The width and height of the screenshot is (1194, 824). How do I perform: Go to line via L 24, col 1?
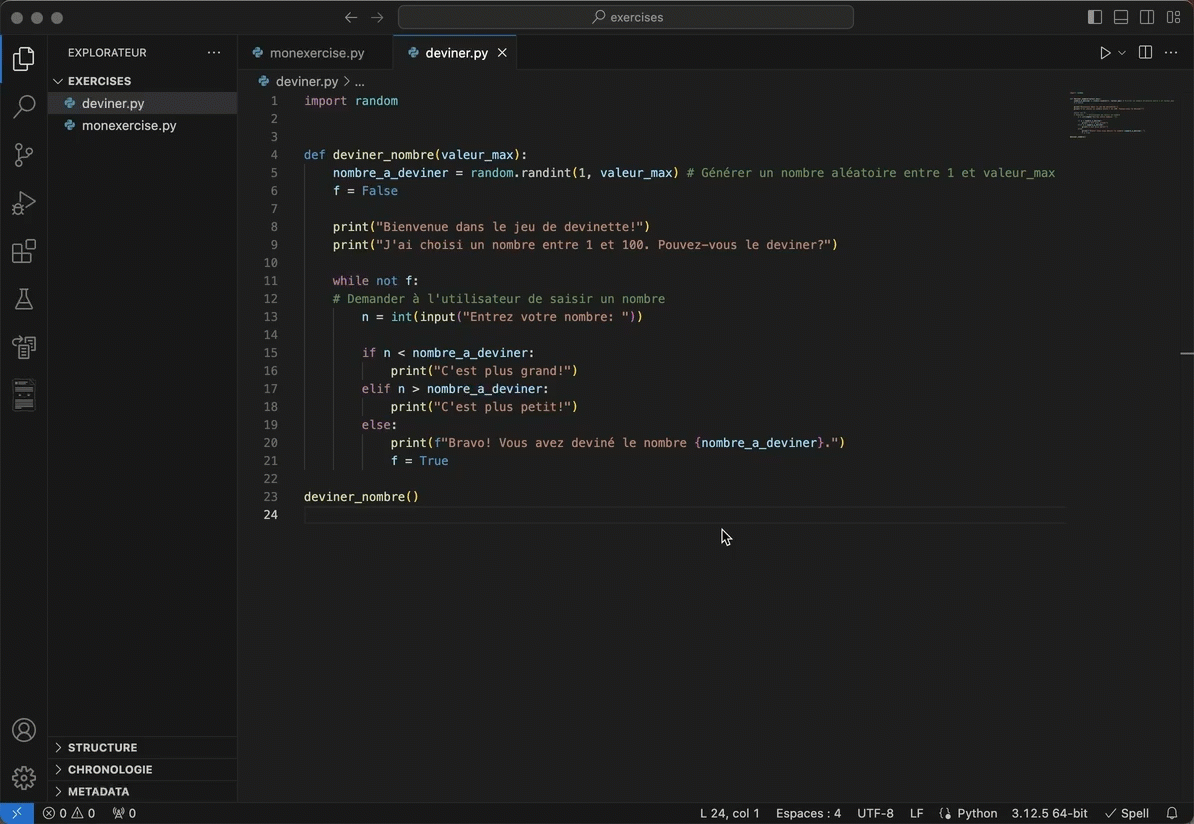(x=729, y=813)
